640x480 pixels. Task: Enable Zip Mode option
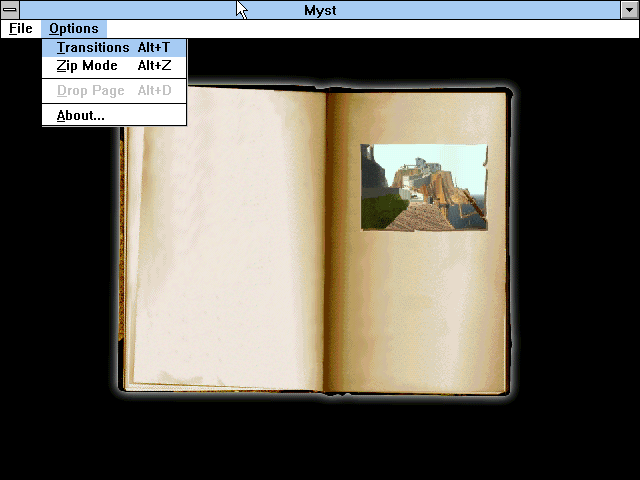(x=87, y=66)
